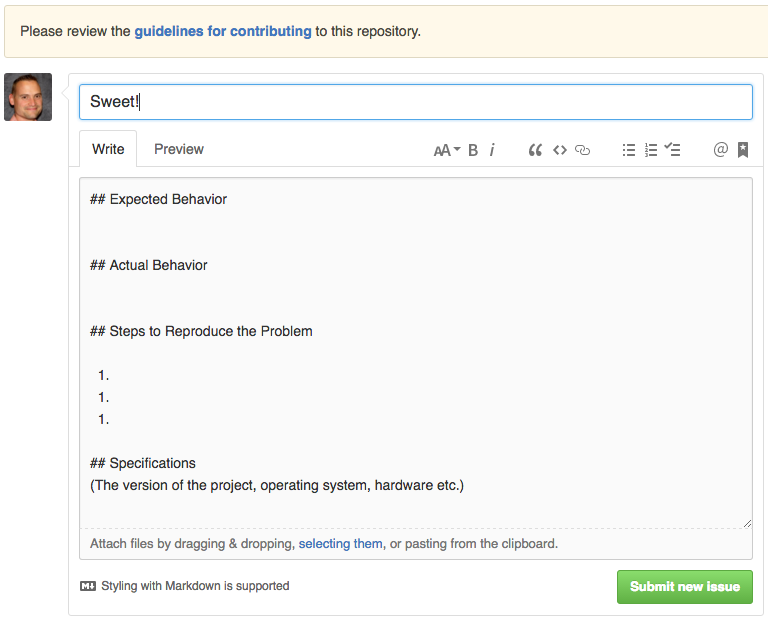The height and width of the screenshot is (622, 768).
Task: Add a link using chain icon
Action: pos(583,150)
